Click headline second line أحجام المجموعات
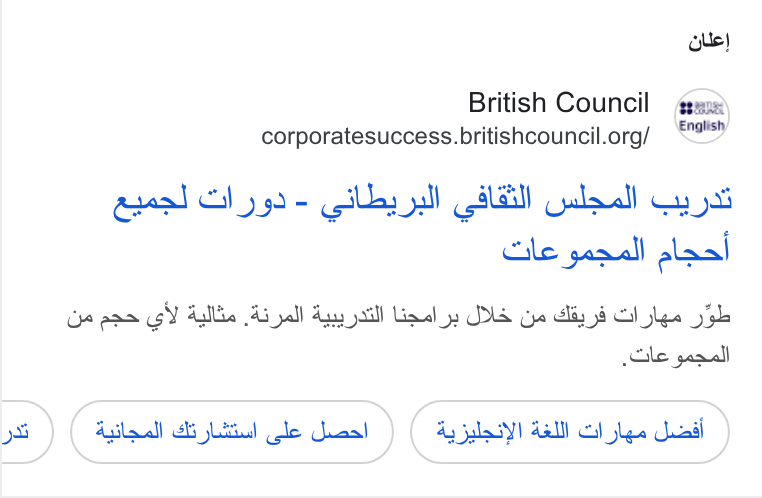This screenshot has width=762, height=498. (x=616, y=251)
